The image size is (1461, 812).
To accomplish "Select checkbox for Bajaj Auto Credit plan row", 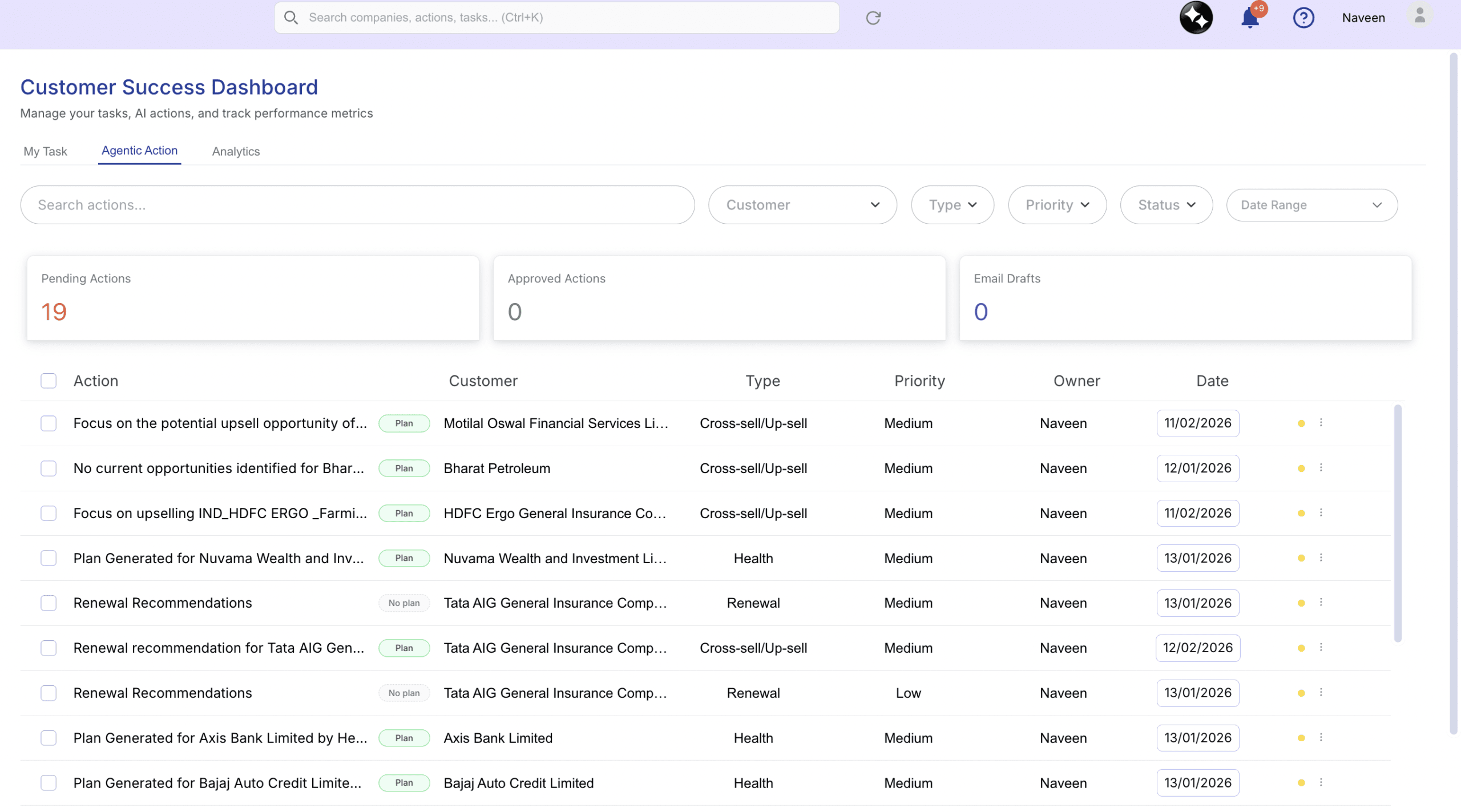I will click(49, 783).
